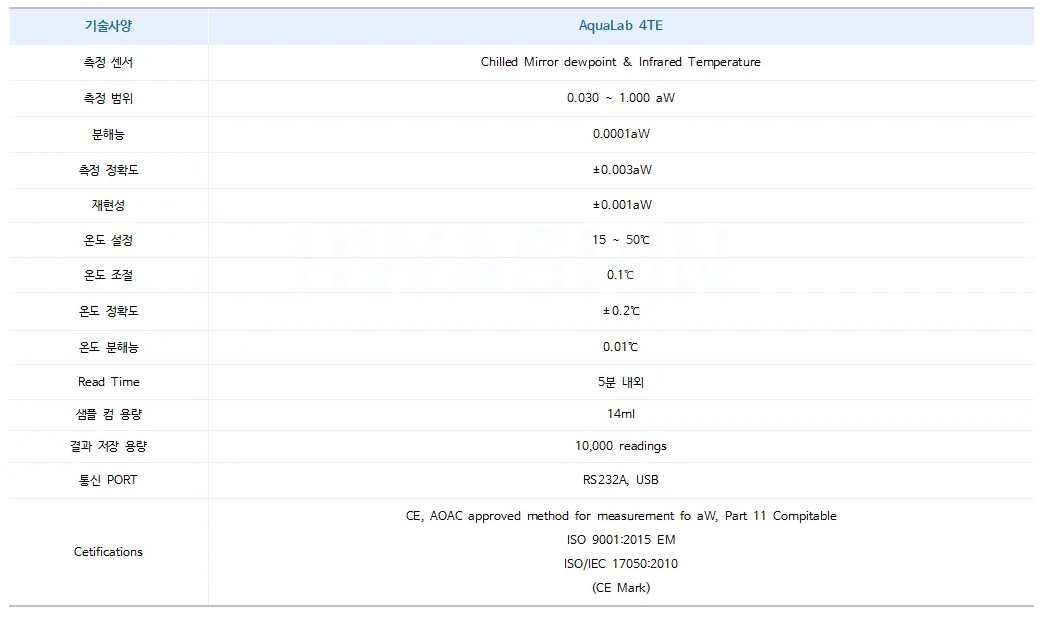Select the '온도 설정' row label
1049x618 pixels.
pos(108,240)
